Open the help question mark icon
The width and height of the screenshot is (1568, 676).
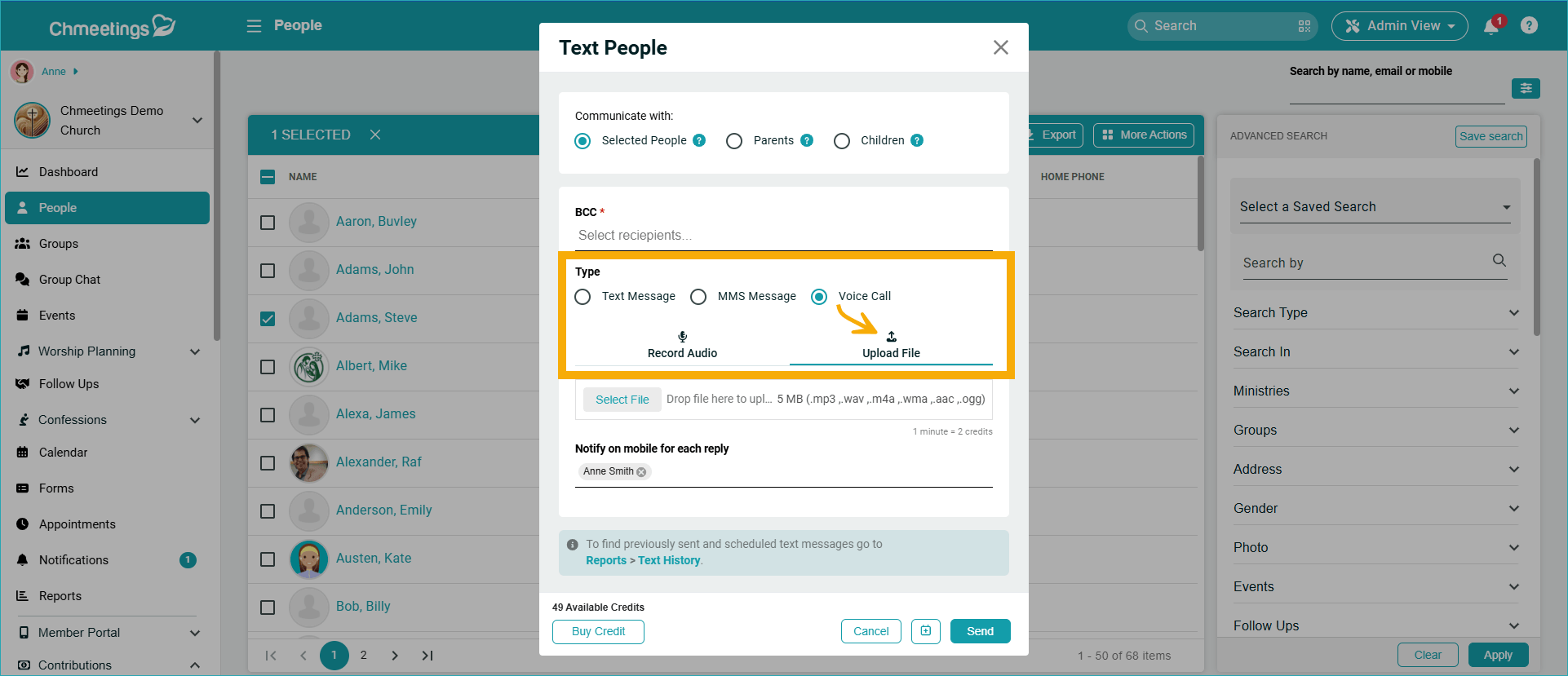pyautogui.click(x=1529, y=25)
